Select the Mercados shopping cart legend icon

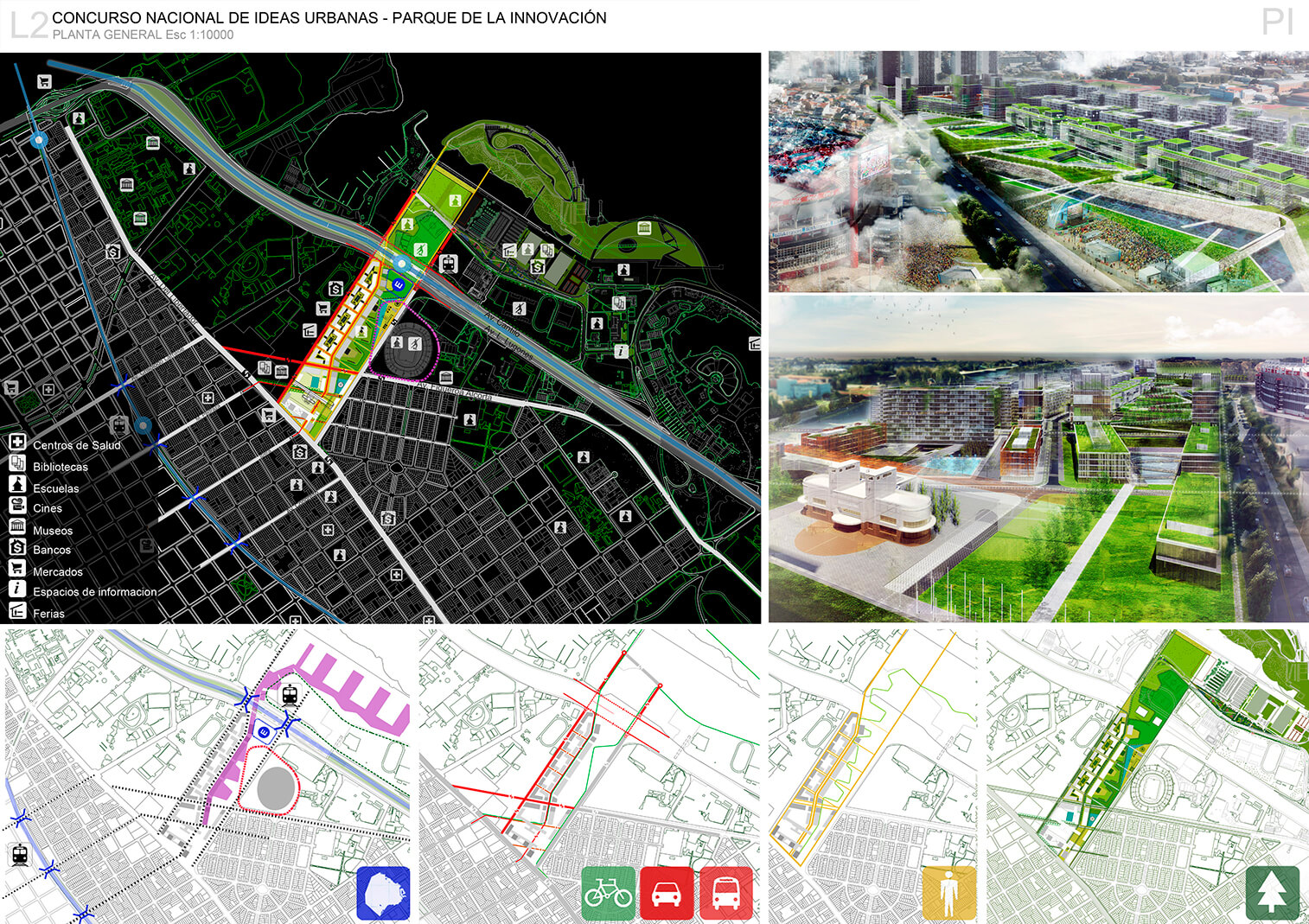[x=17, y=569]
